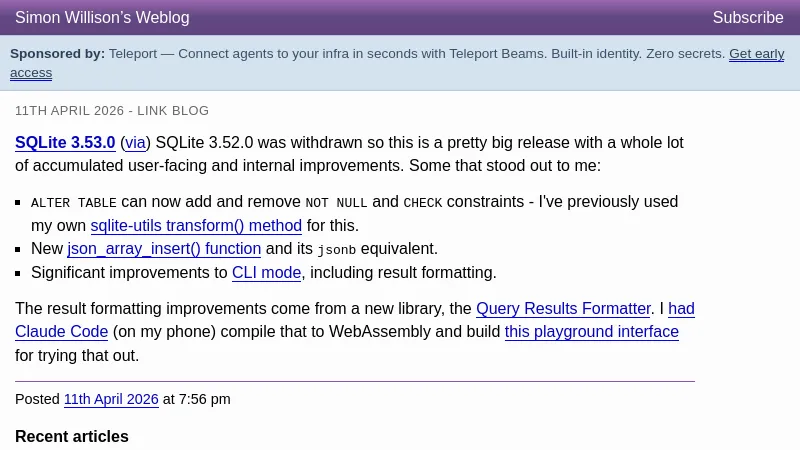Click the CHECK code text
The height and width of the screenshot is (450, 800).
coord(422,203)
